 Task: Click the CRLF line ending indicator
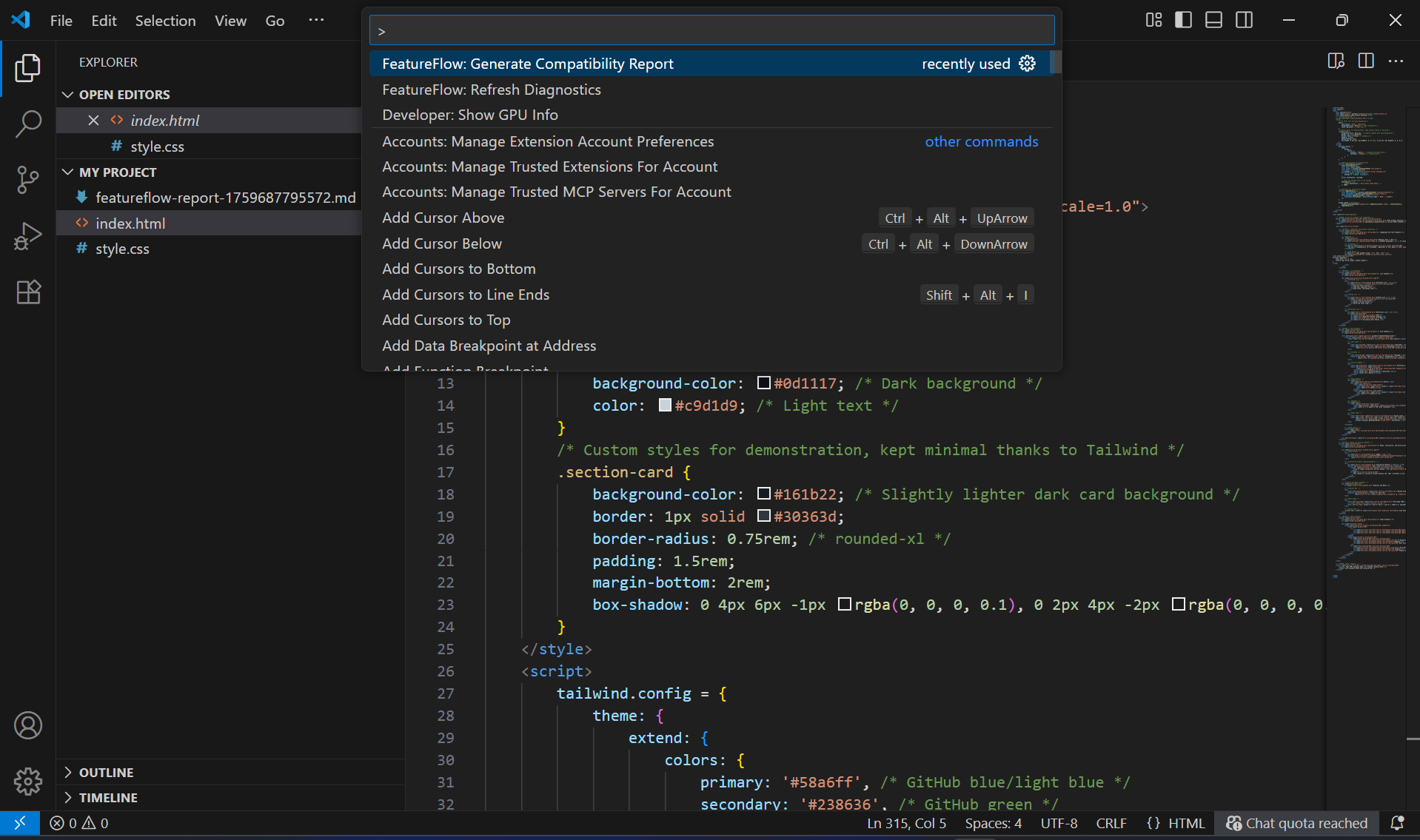[x=1111, y=823]
